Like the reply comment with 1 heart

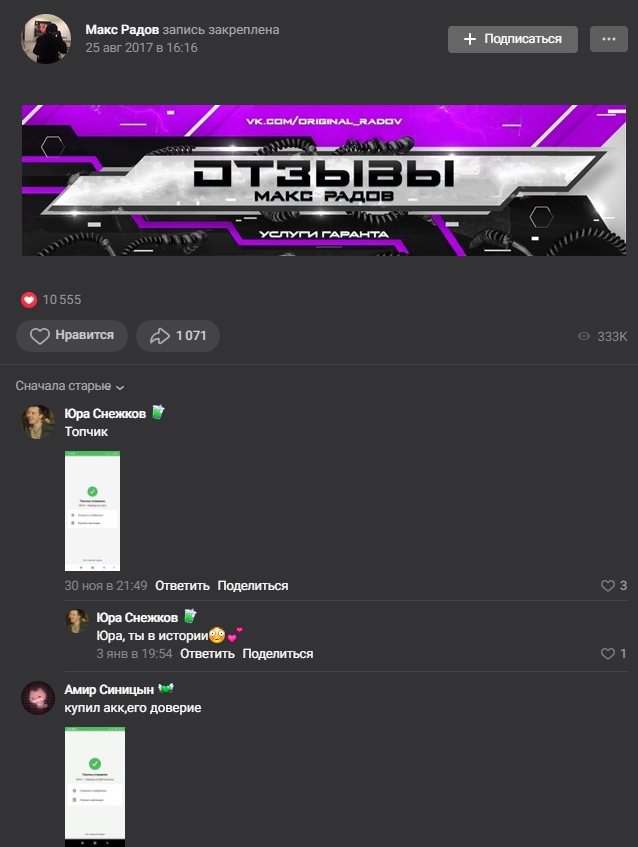(x=614, y=654)
